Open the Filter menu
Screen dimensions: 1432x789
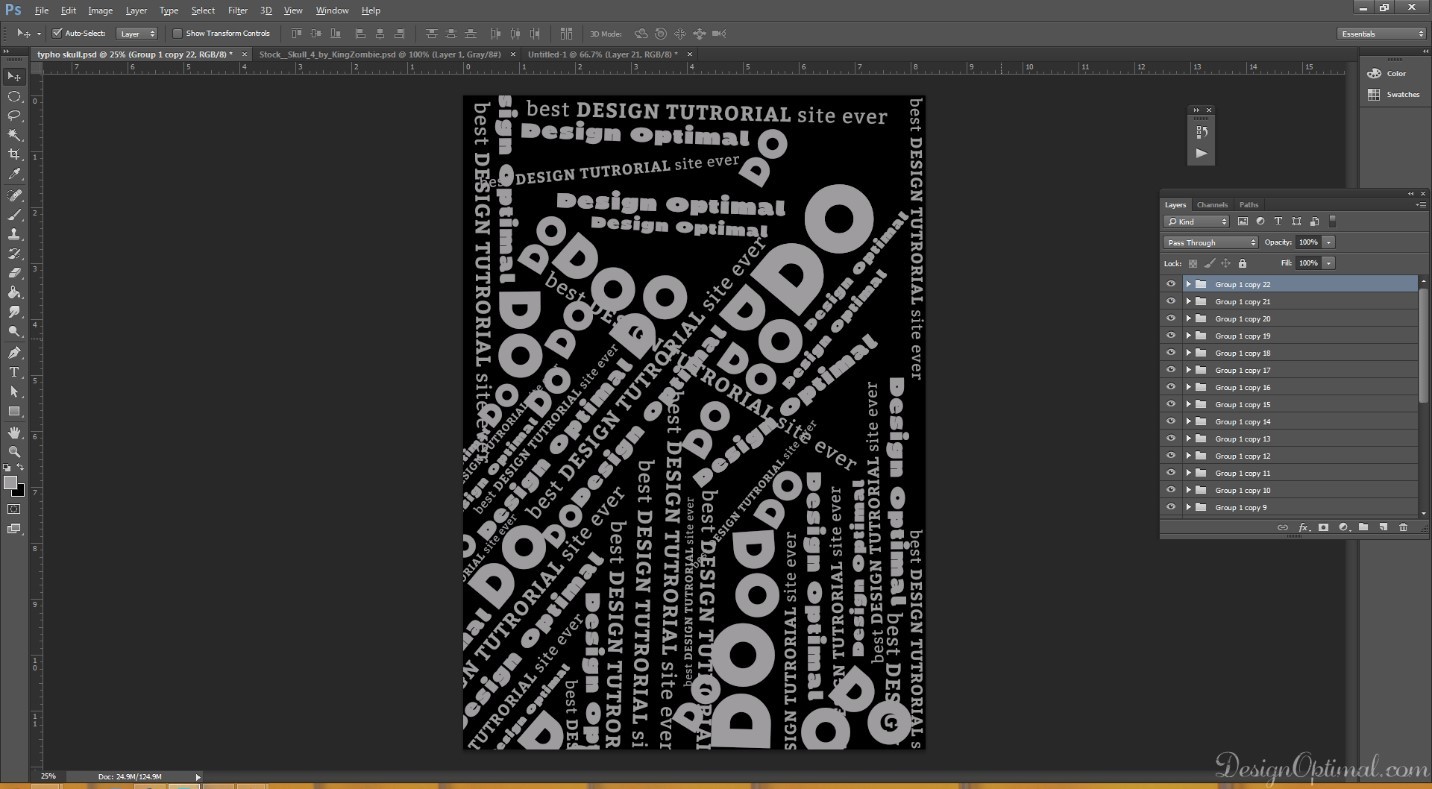click(238, 10)
